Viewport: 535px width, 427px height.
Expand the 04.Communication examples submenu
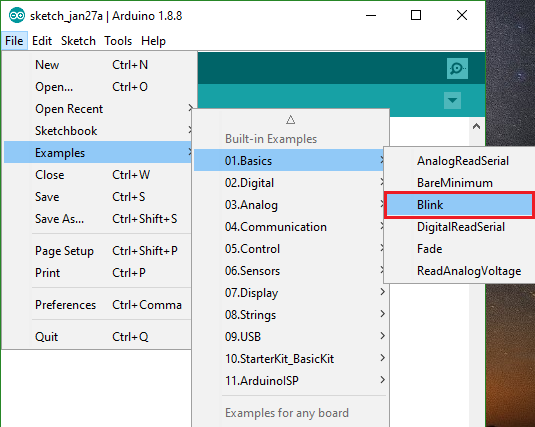[x=290, y=227]
